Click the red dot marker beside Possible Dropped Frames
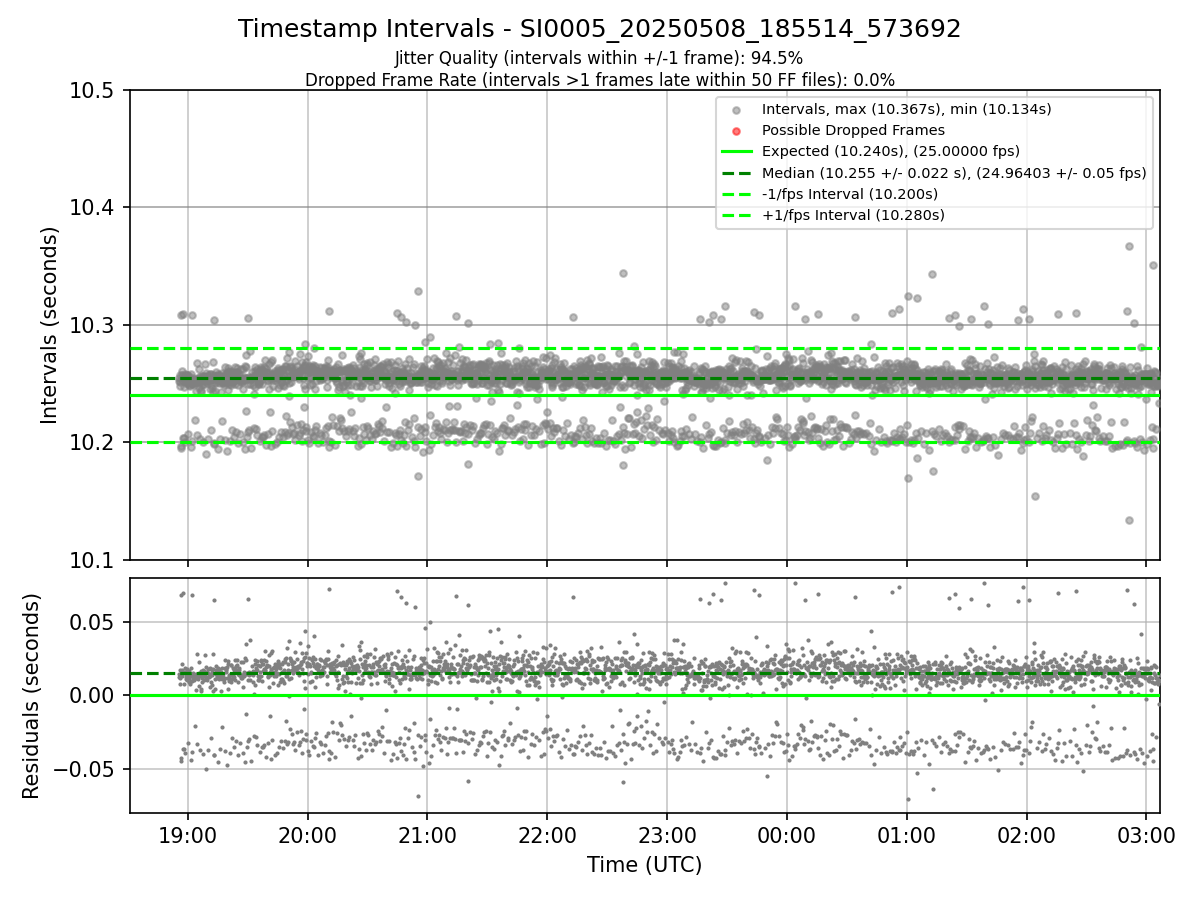The width and height of the screenshot is (1200, 900). pos(737,131)
